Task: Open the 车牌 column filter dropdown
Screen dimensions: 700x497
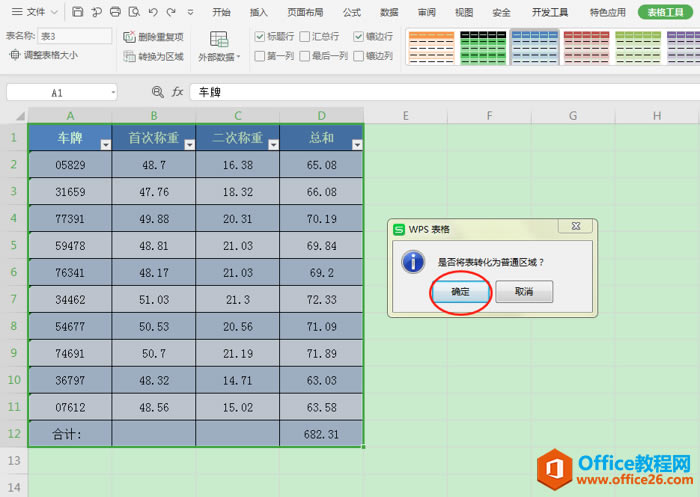Action: click(105, 145)
